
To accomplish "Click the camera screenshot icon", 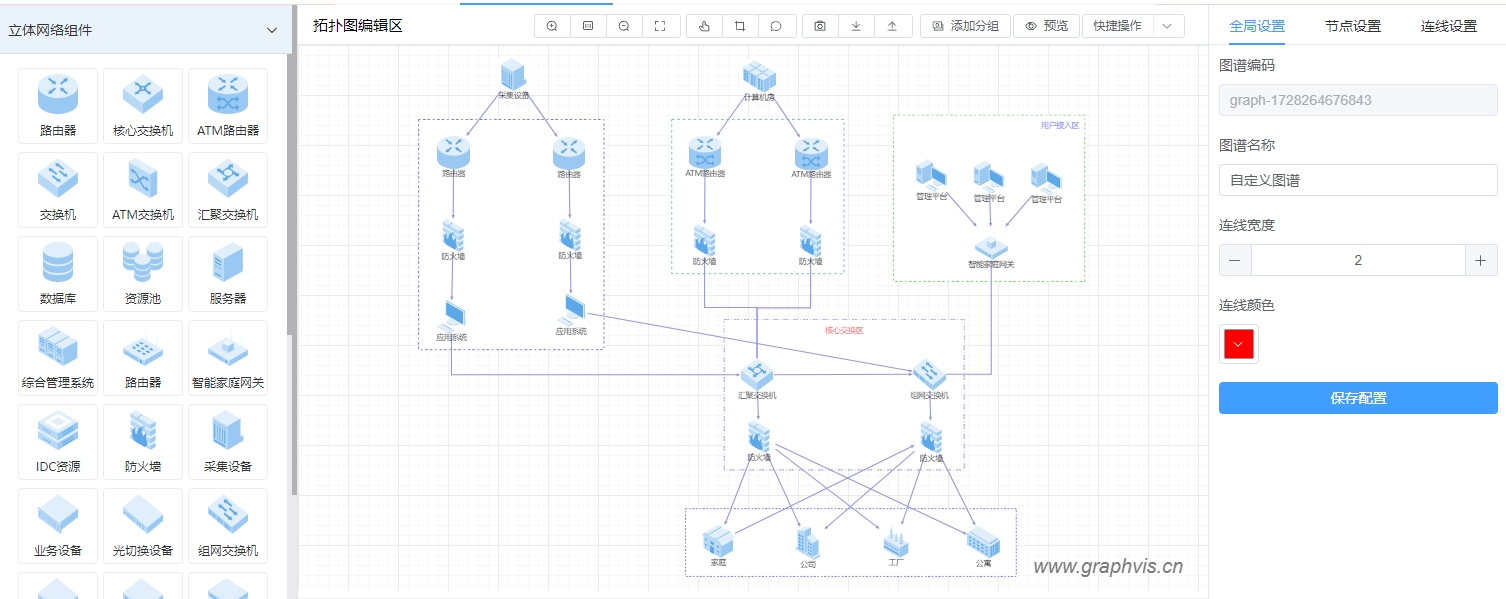I will point(820,26).
